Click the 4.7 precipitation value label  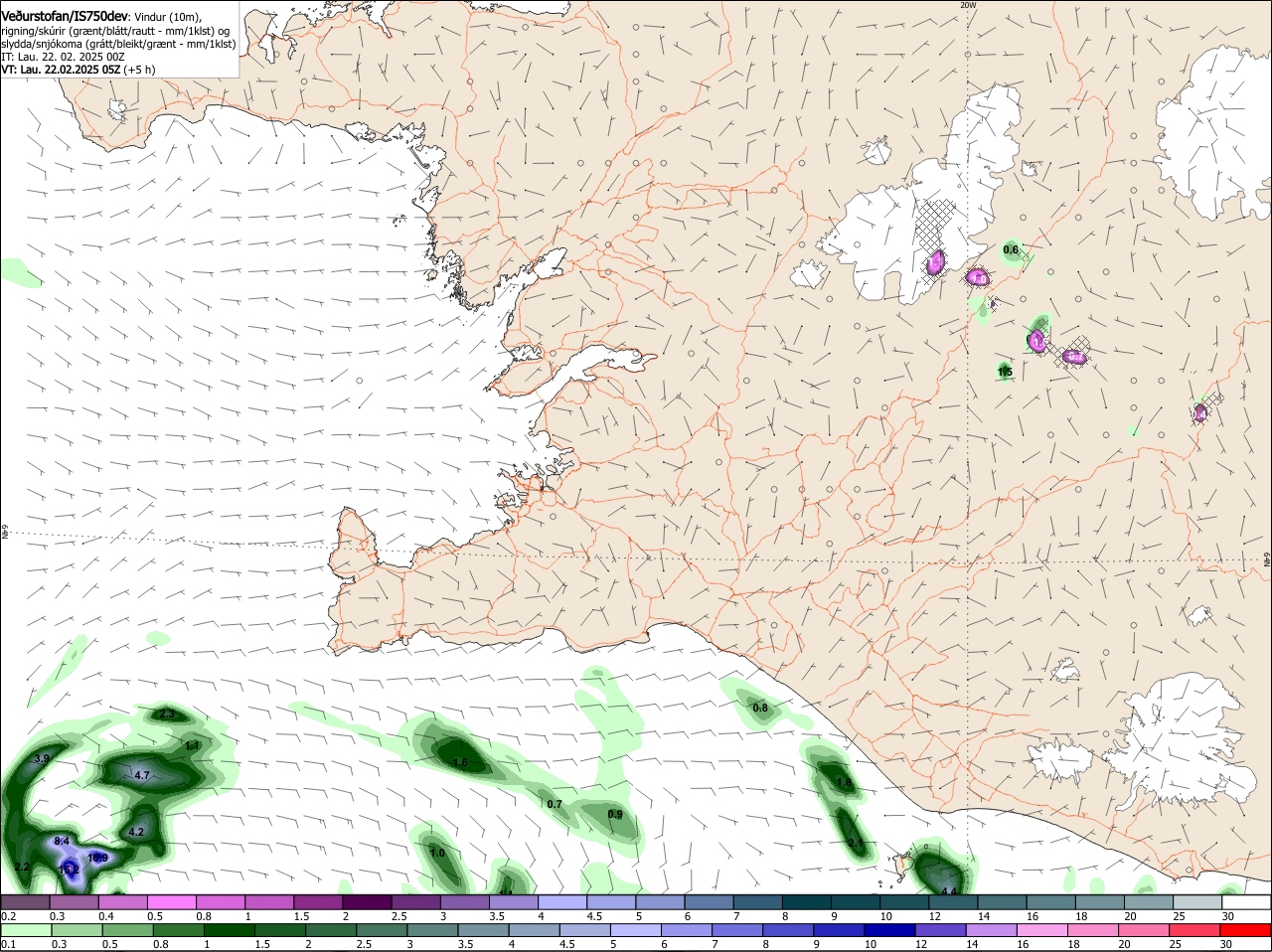pos(142,775)
